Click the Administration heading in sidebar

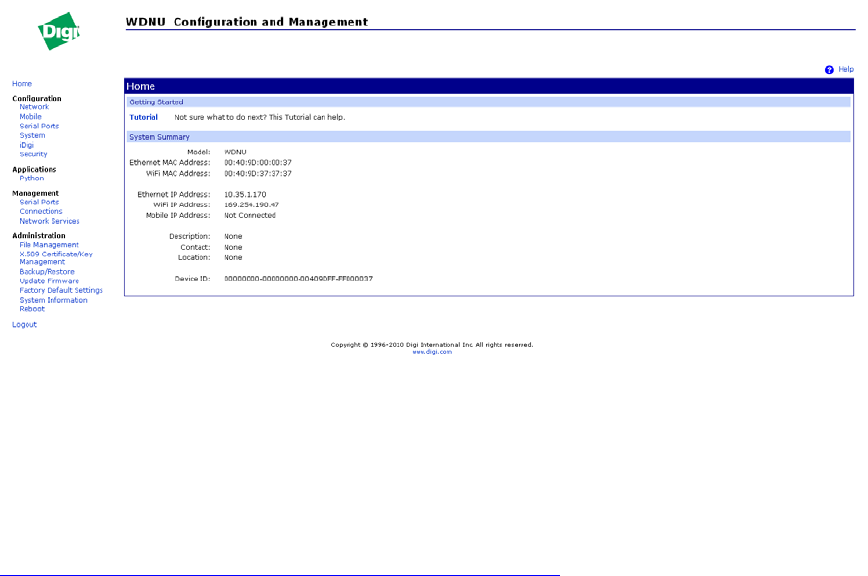tap(39, 236)
